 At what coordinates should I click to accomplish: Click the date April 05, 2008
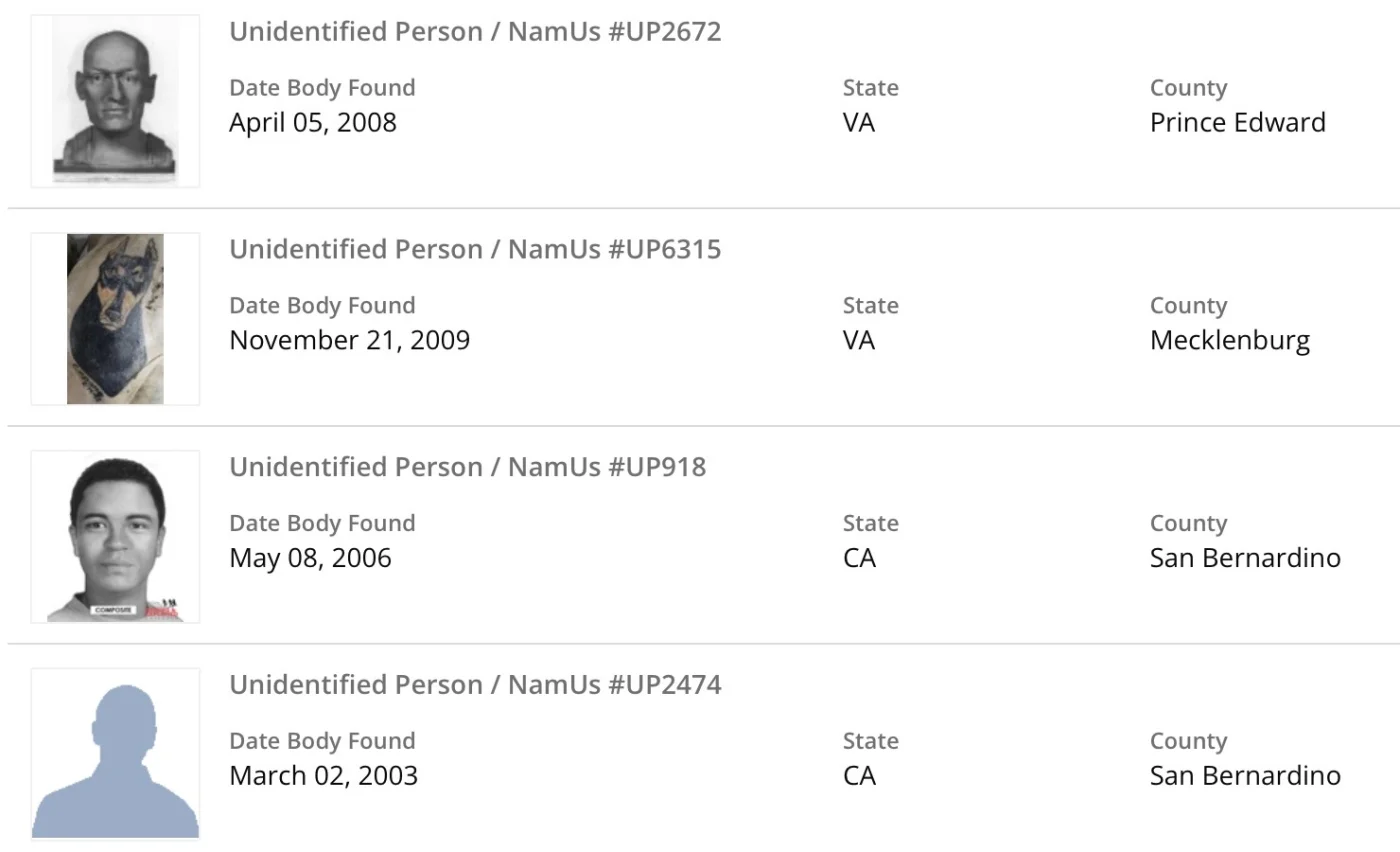[x=313, y=123]
